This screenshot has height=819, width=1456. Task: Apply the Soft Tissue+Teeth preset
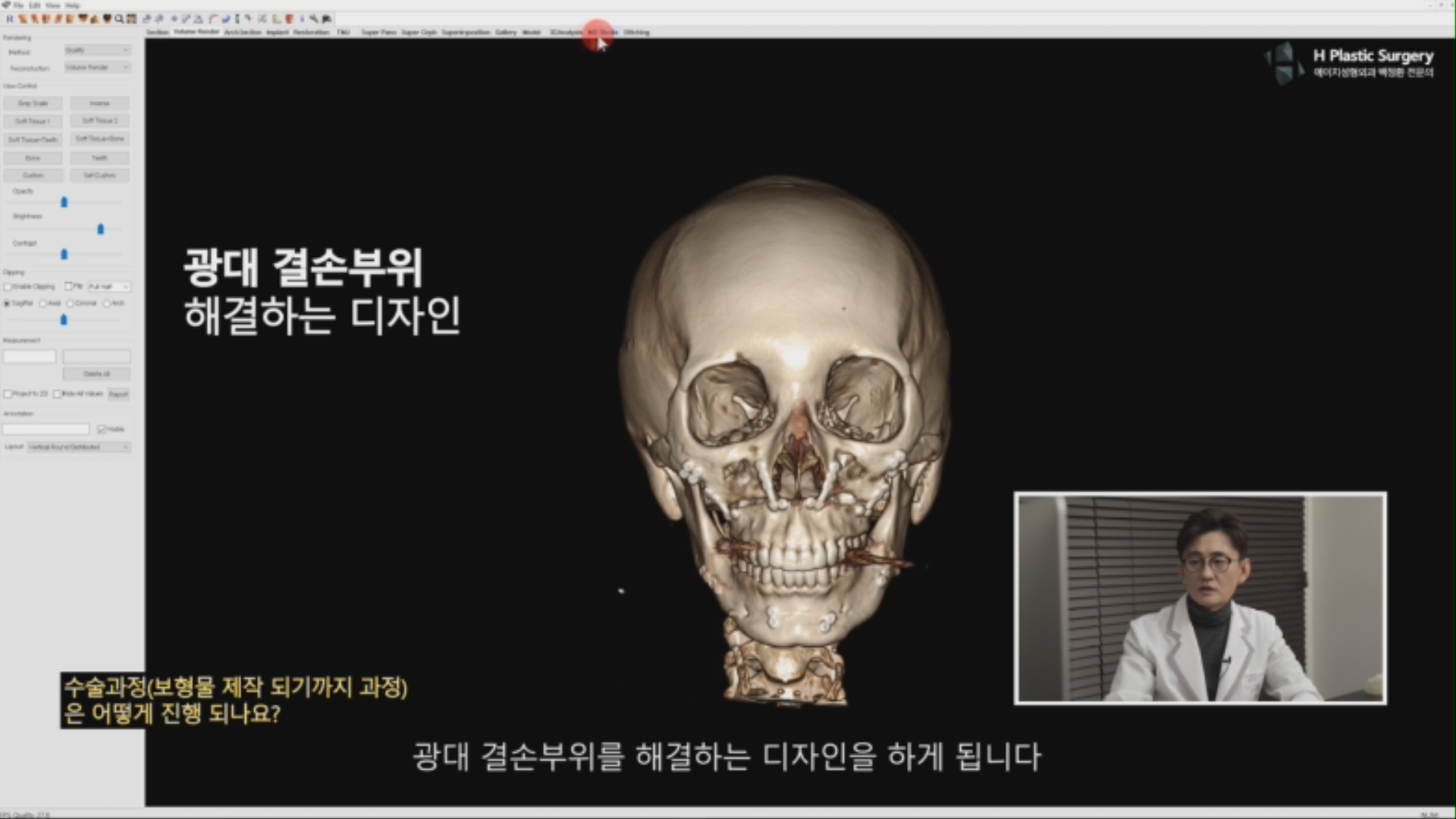click(33, 140)
